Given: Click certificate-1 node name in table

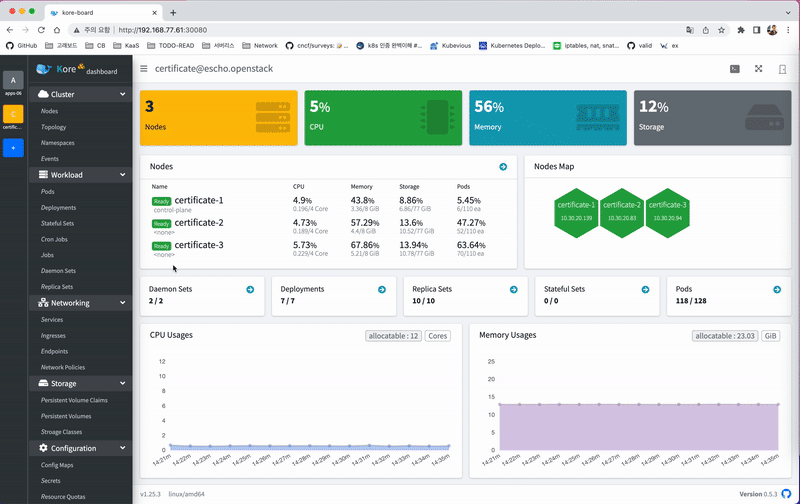Looking at the screenshot, I should 199,200.
